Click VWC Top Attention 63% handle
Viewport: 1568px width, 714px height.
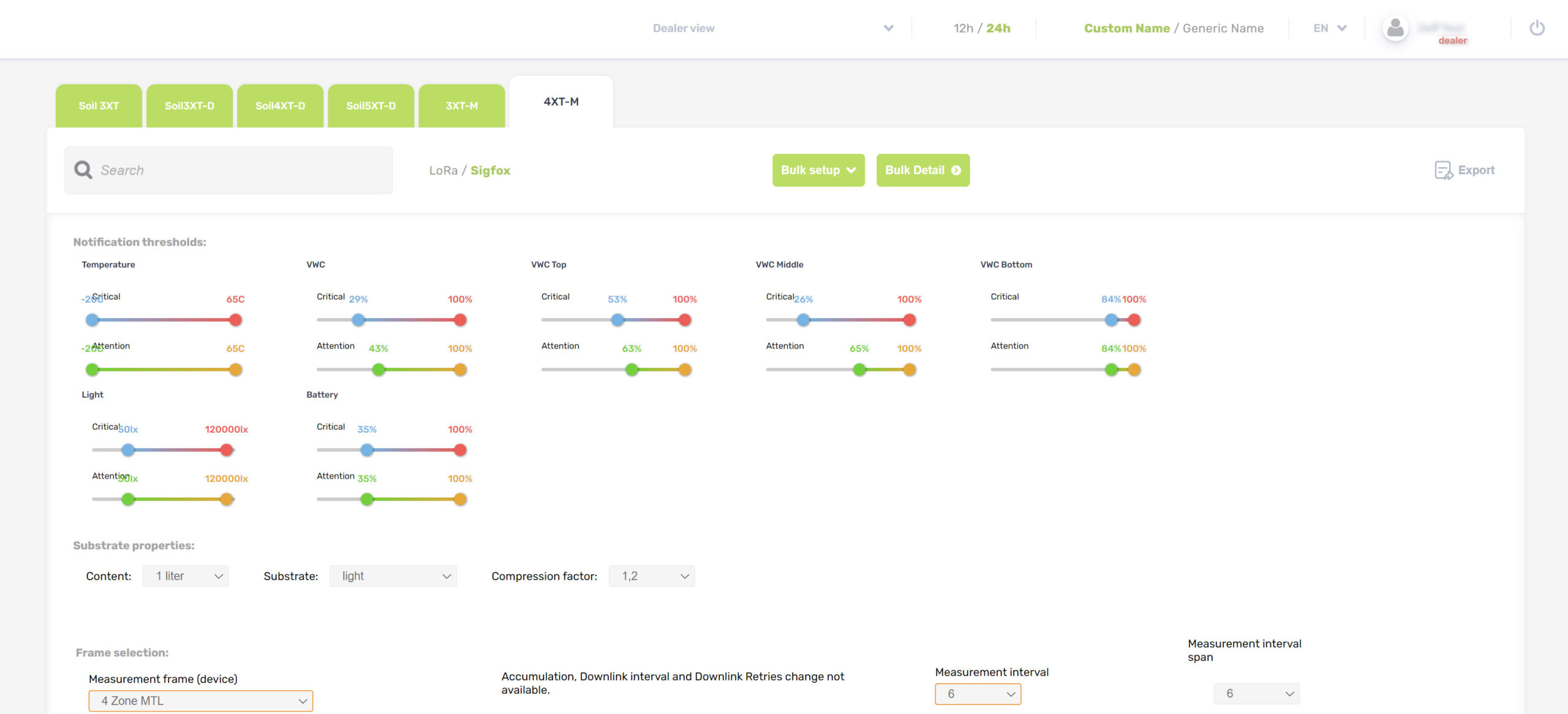coord(631,370)
